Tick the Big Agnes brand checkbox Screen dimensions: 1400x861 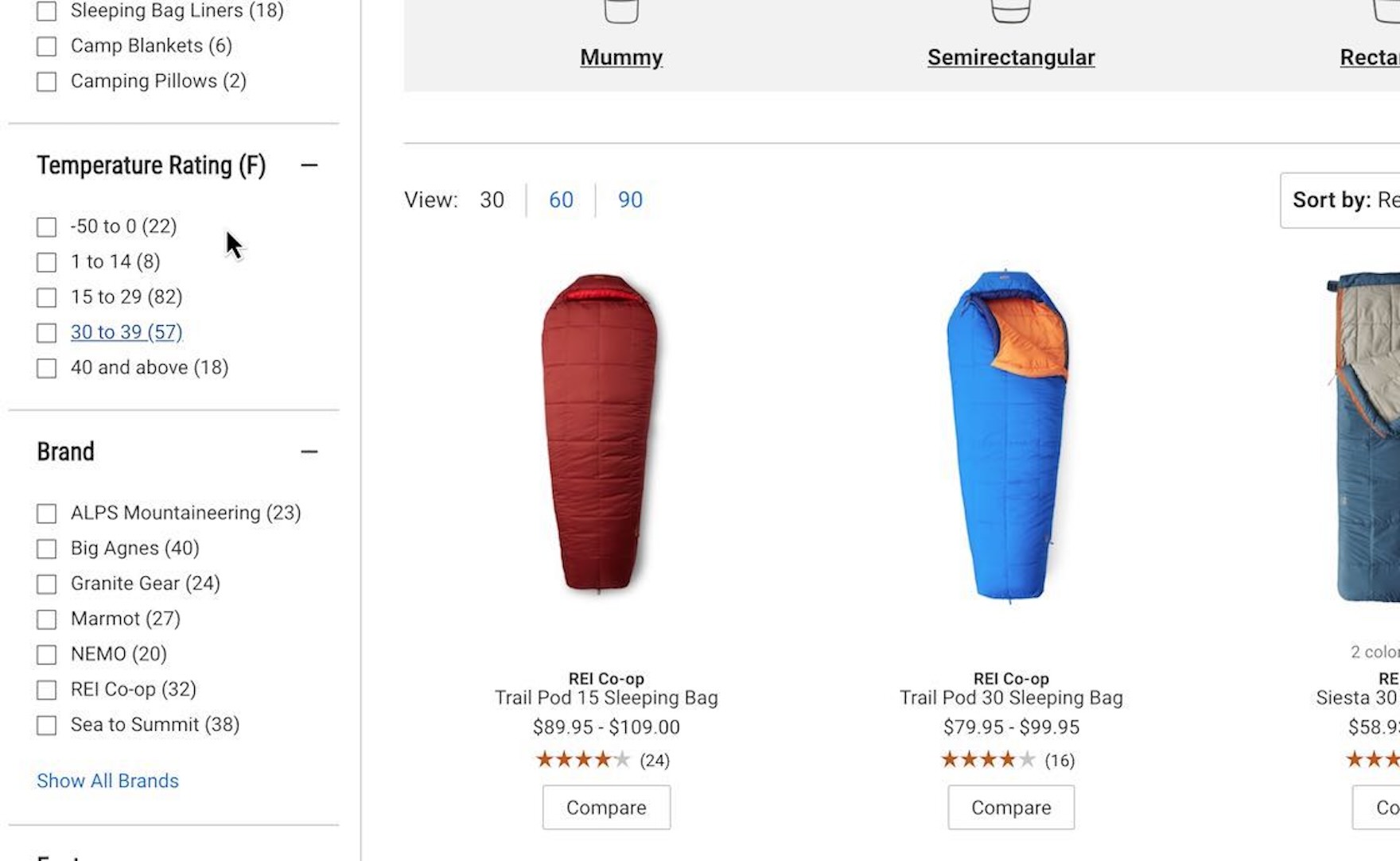[47, 549]
